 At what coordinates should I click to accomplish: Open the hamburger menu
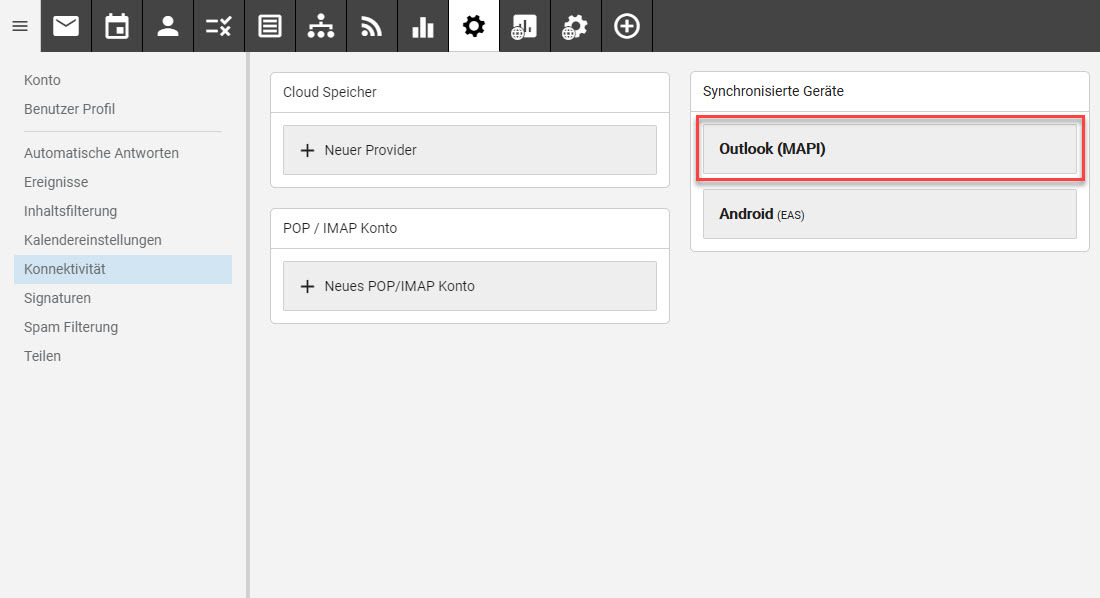20,27
